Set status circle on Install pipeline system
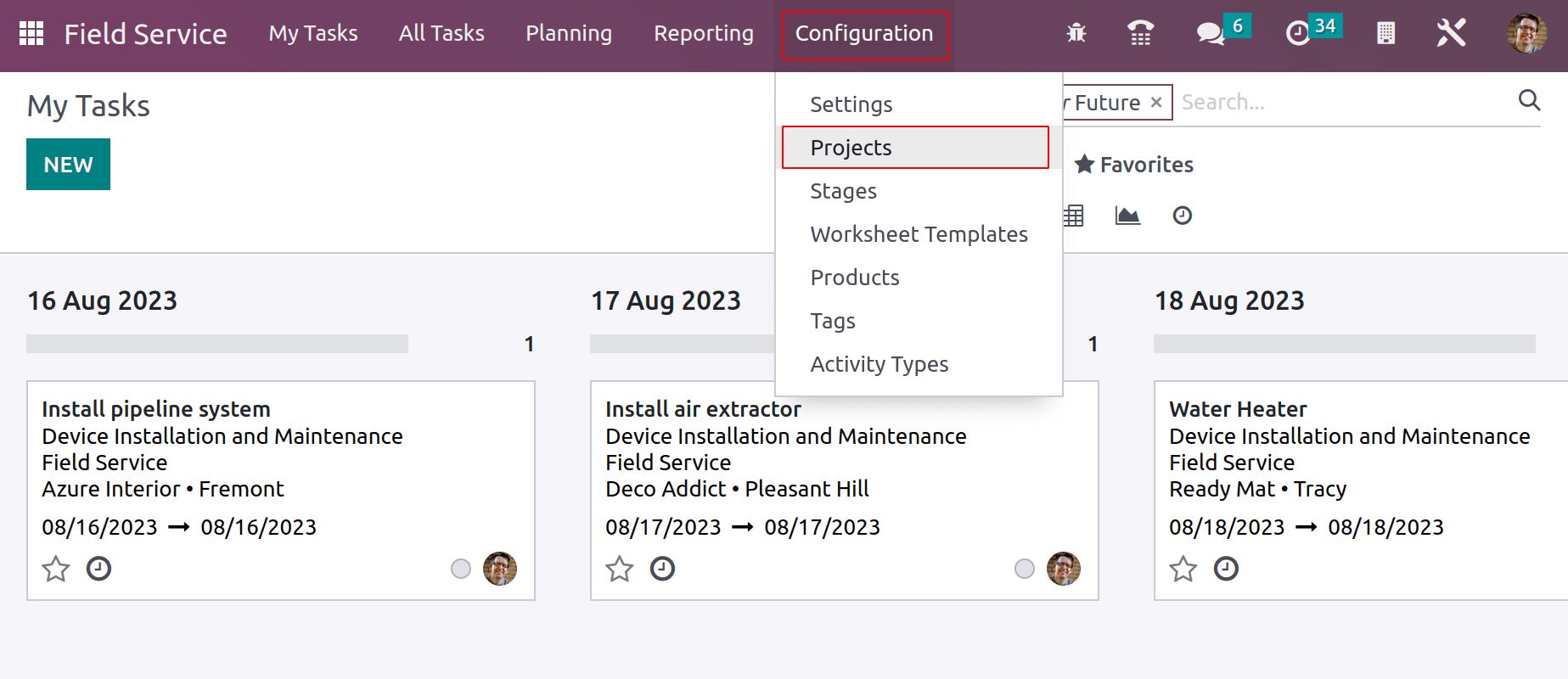Image resolution: width=1568 pixels, height=679 pixels. (x=461, y=569)
